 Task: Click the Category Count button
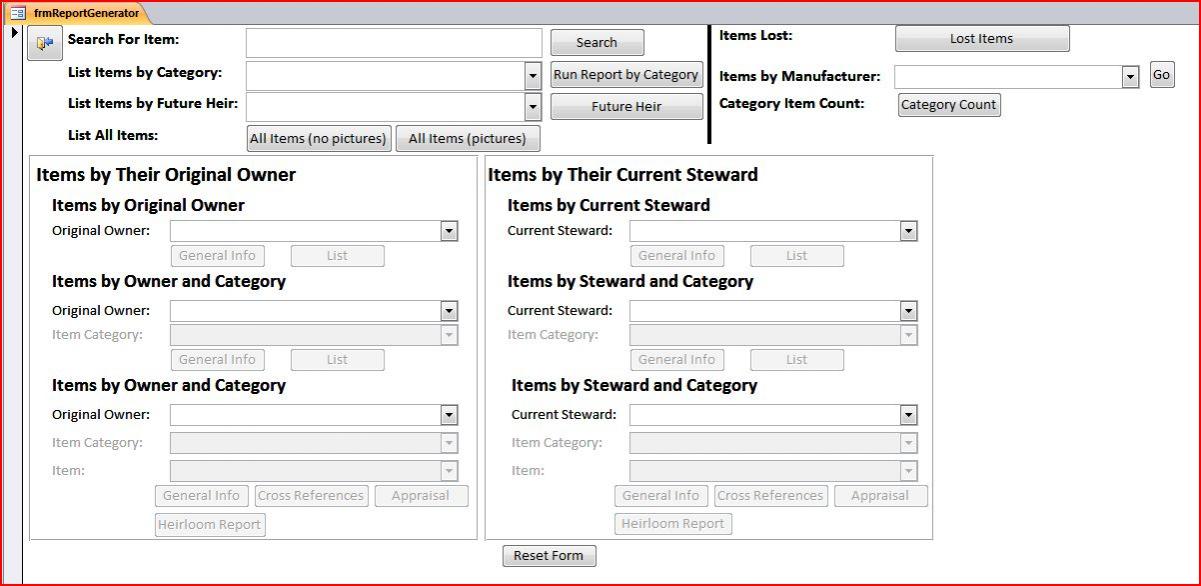(949, 105)
